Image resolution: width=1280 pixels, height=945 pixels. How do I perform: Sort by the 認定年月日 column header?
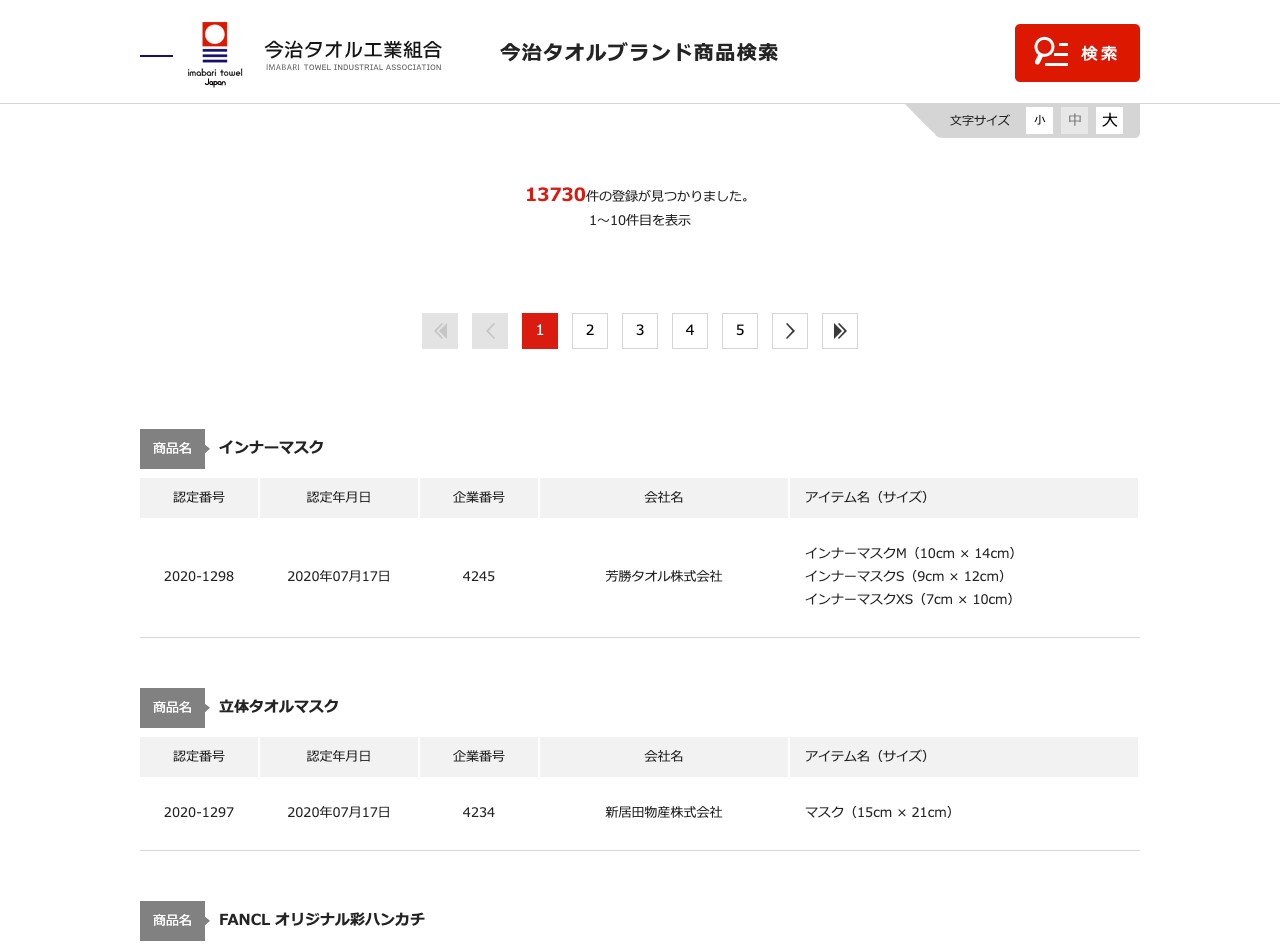(x=338, y=497)
